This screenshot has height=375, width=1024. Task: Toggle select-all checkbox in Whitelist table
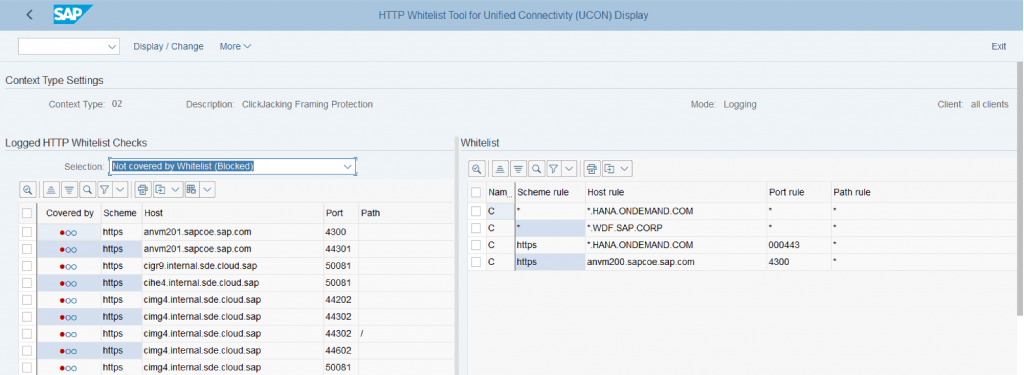pos(476,192)
